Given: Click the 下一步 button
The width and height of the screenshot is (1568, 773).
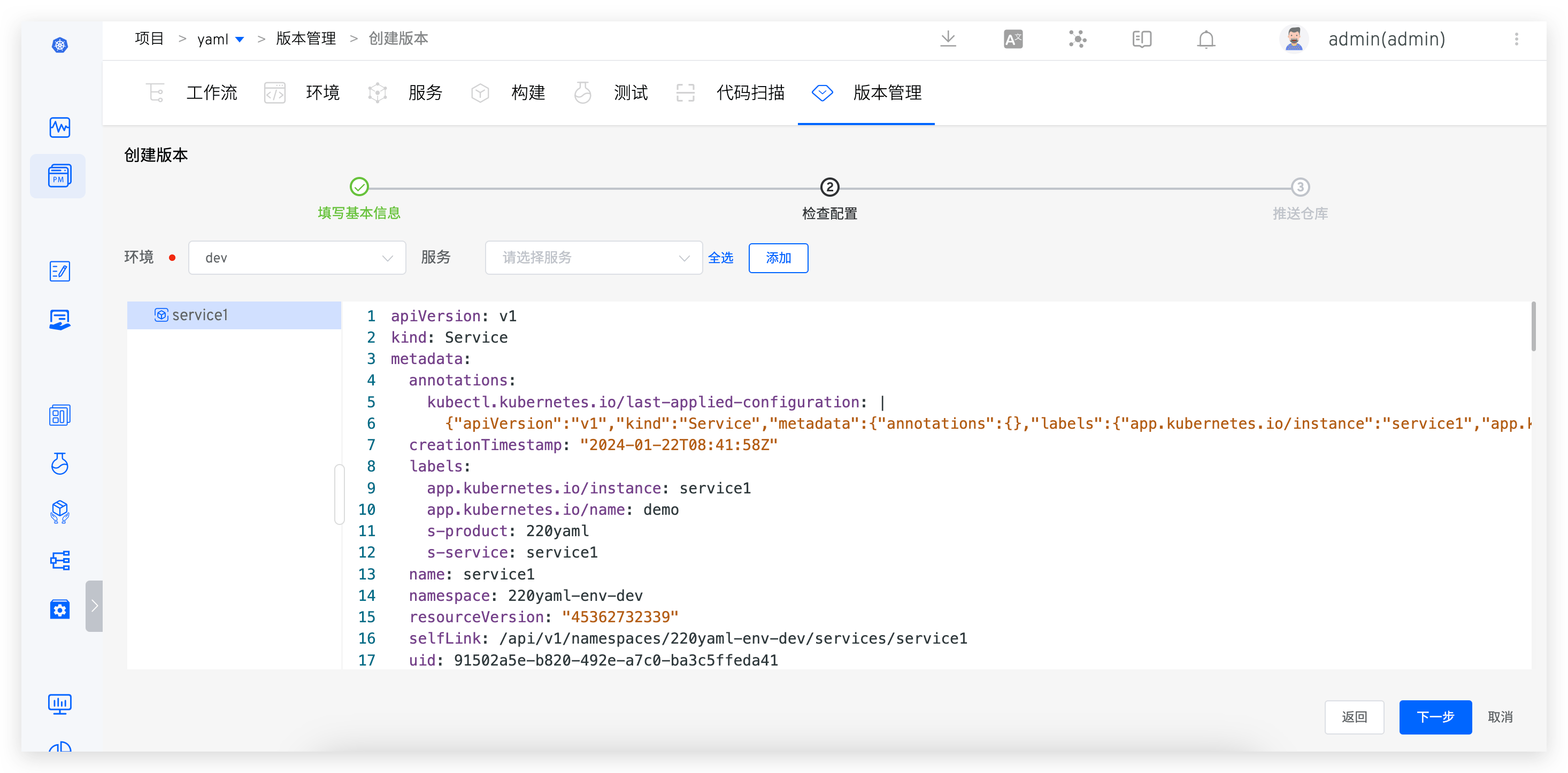Looking at the screenshot, I should tap(1435, 717).
